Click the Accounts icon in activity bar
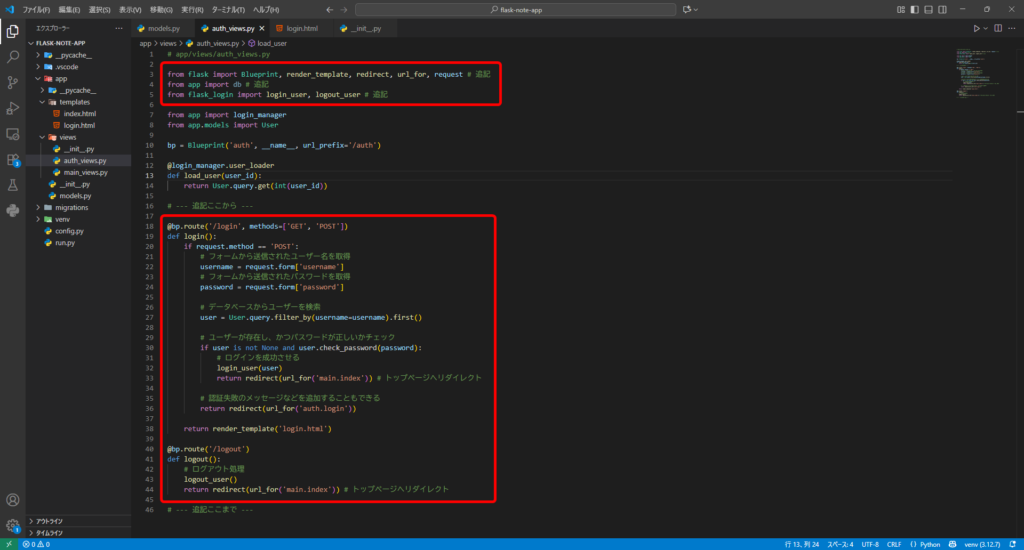Image resolution: width=1024 pixels, height=550 pixels. pyautogui.click(x=13, y=500)
